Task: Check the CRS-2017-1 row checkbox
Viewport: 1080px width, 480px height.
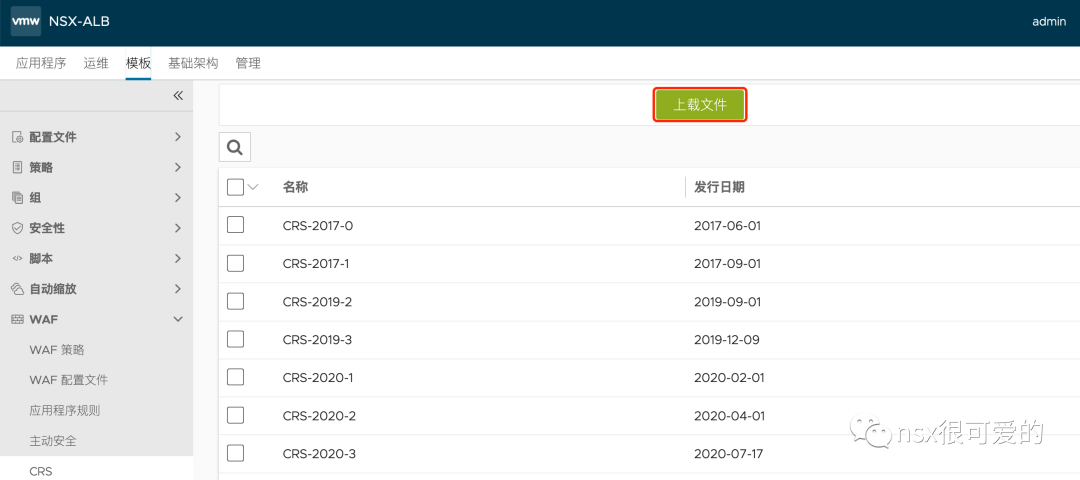Action: (236, 263)
